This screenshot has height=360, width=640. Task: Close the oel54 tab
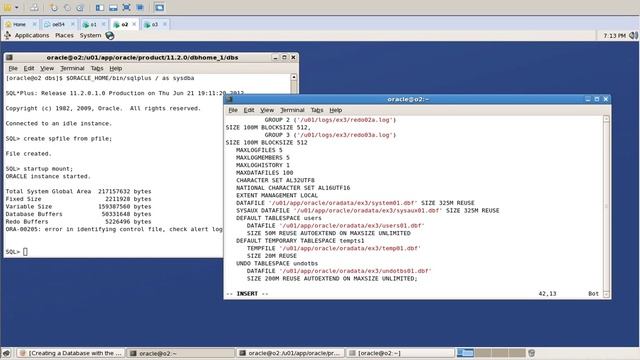tap(73, 24)
